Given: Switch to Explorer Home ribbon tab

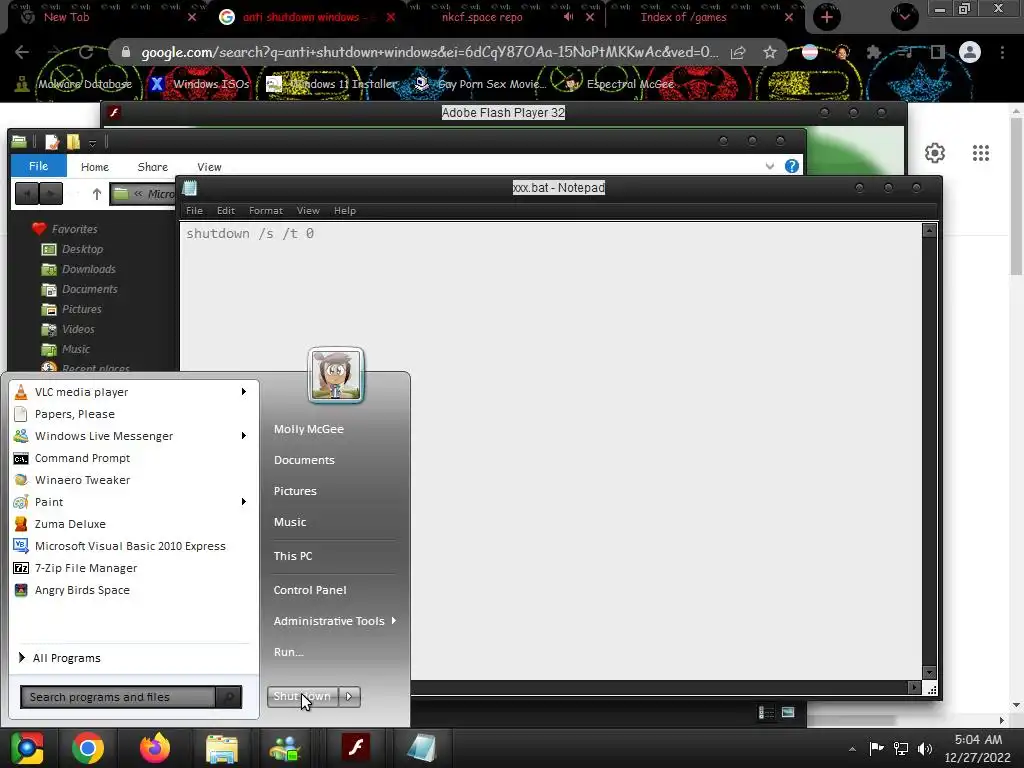Looking at the screenshot, I should [x=95, y=167].
